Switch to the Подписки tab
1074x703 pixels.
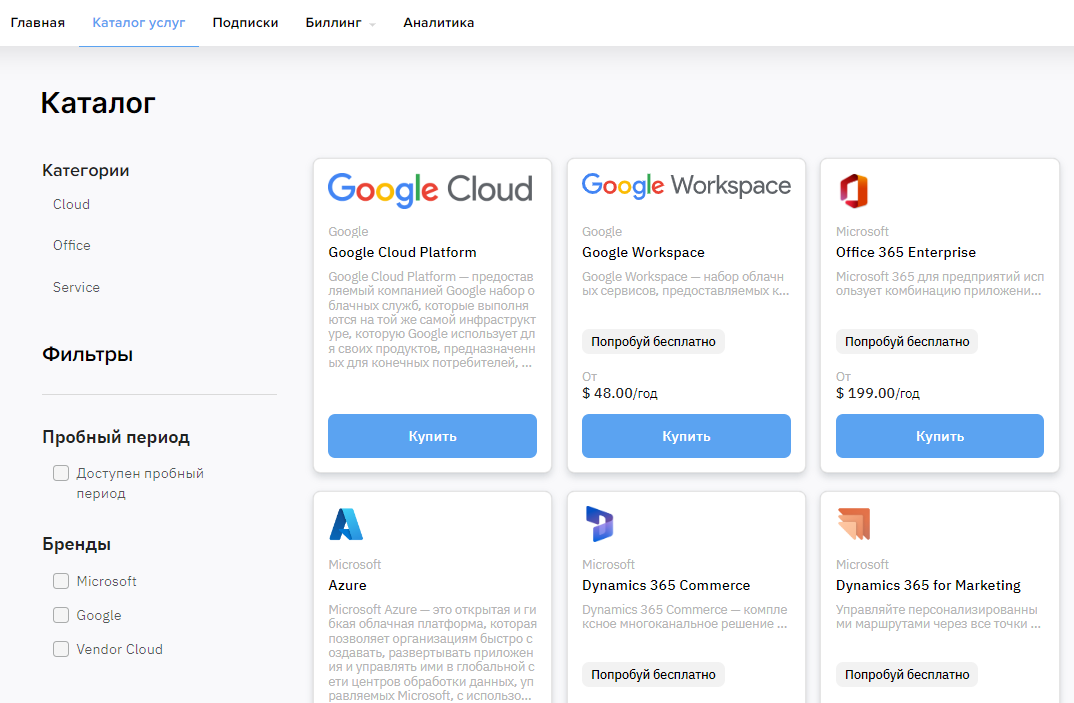coord(245,23)
